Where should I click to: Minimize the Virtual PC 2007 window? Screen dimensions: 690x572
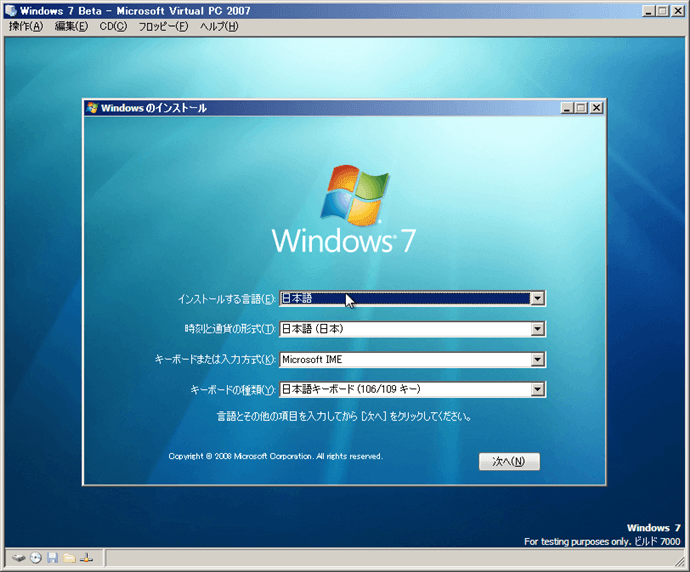coord(649,10)
